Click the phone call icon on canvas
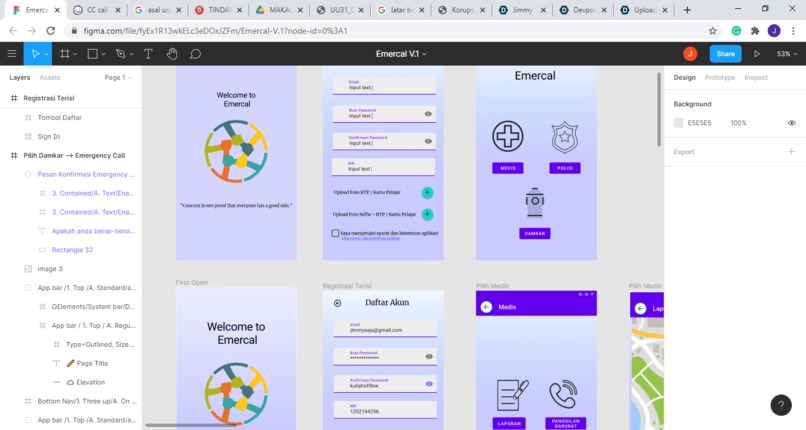The height and width of the screenshot is (430, 806). pyautogui.click(x=563, y=394)
